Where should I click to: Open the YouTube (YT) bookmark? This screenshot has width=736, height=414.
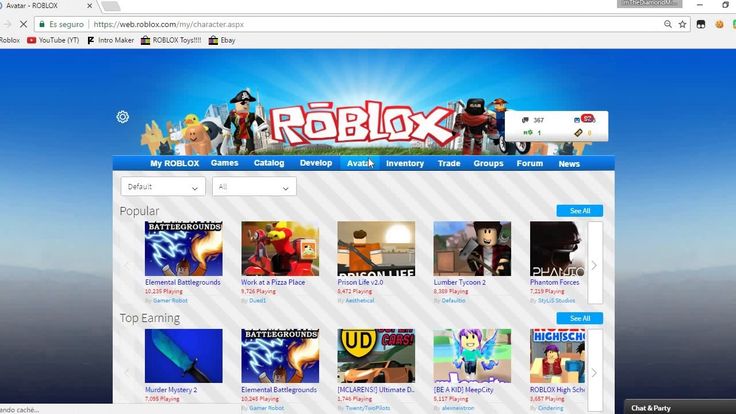coord(53,40)
